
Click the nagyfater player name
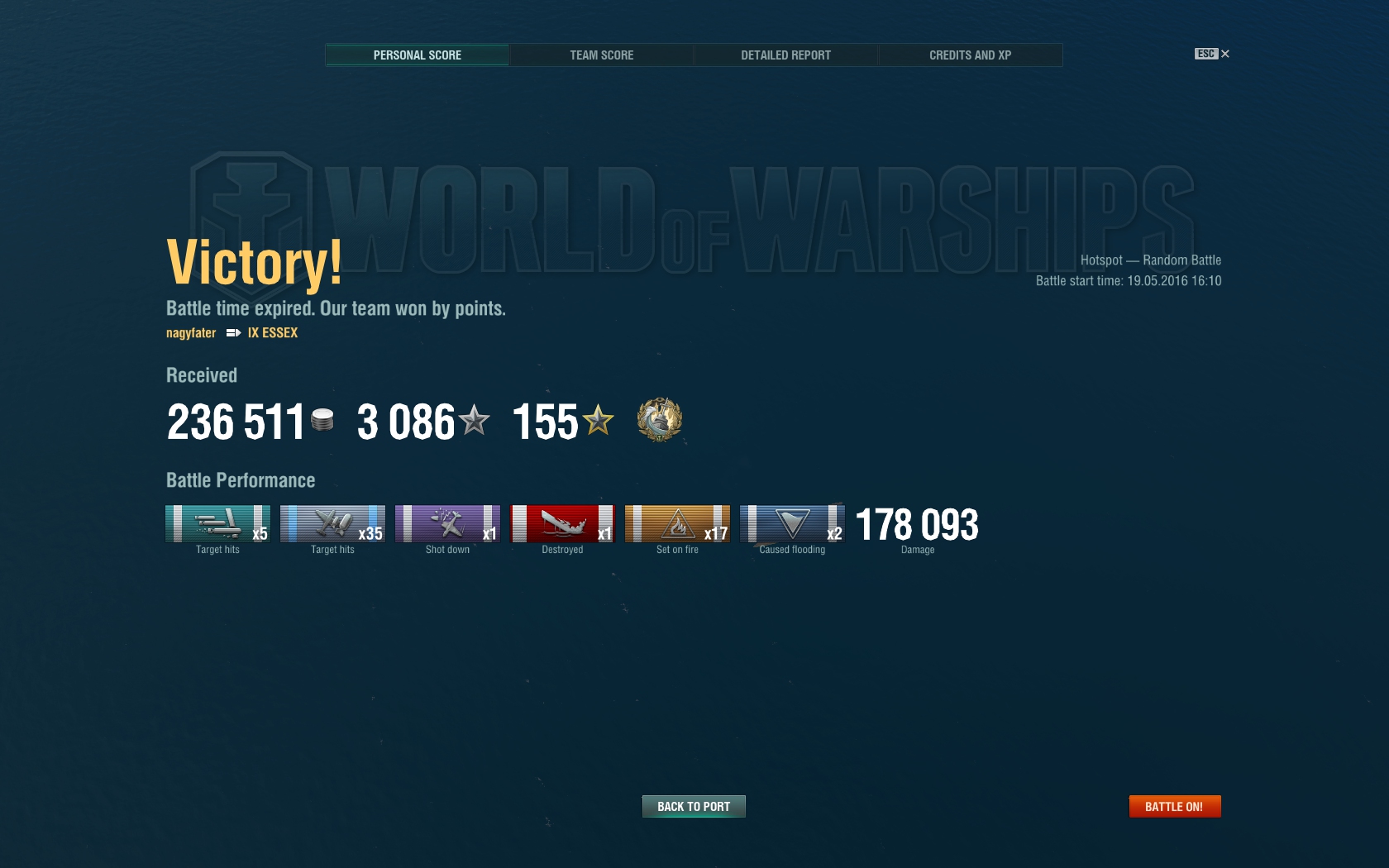pyautogui.click(x=191, y=333)
